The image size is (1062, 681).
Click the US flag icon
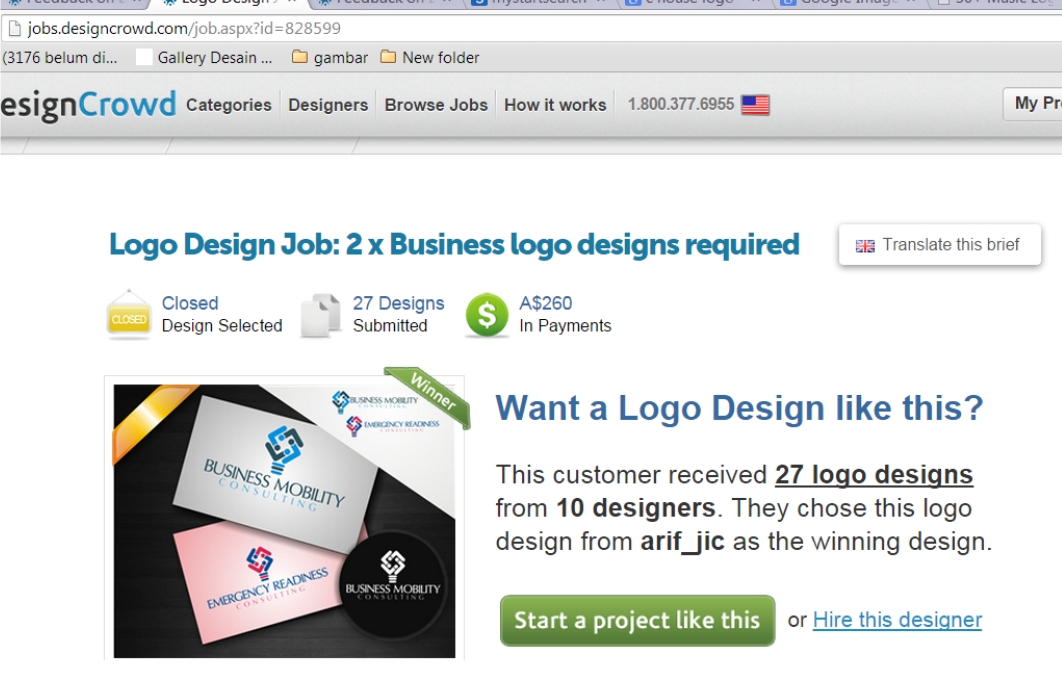[x=755, y=105]
